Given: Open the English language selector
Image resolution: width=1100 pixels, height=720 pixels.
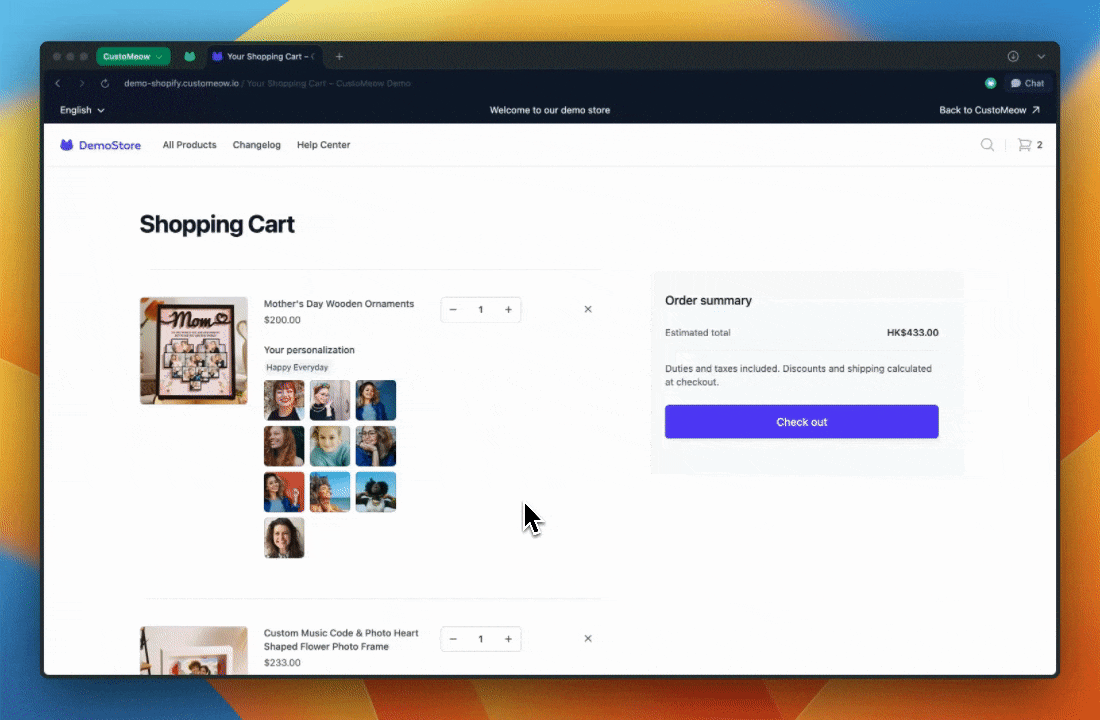Looking at the screenshot, I should coord(82,110).
